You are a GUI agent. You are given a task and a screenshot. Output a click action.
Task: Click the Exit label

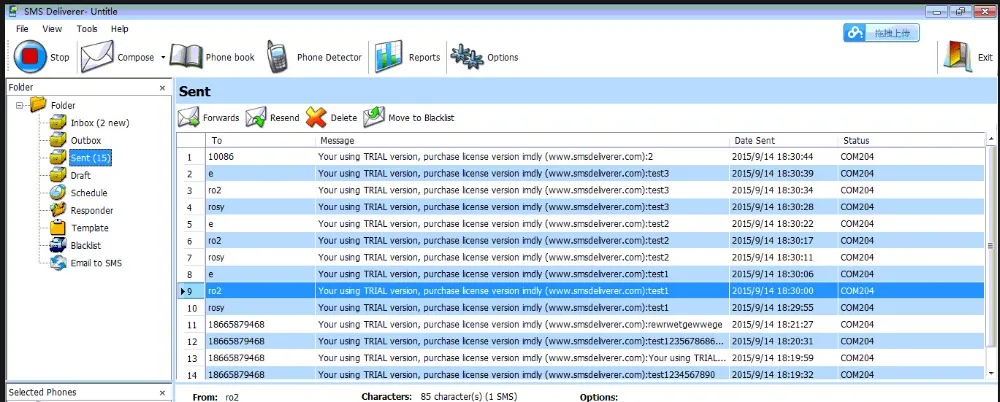point(985,57)
